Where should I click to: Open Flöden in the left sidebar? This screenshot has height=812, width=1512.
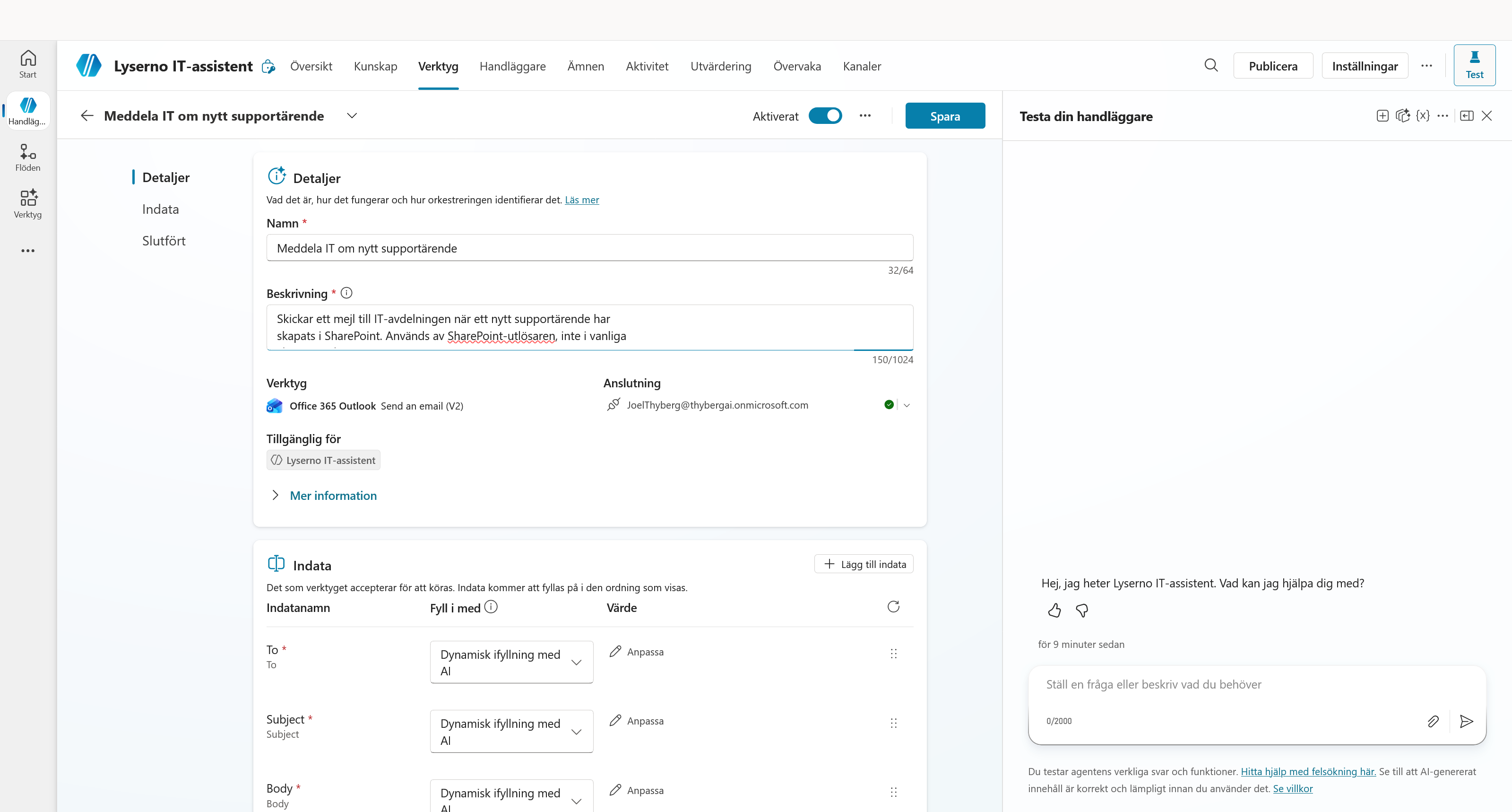coord(27,157)
